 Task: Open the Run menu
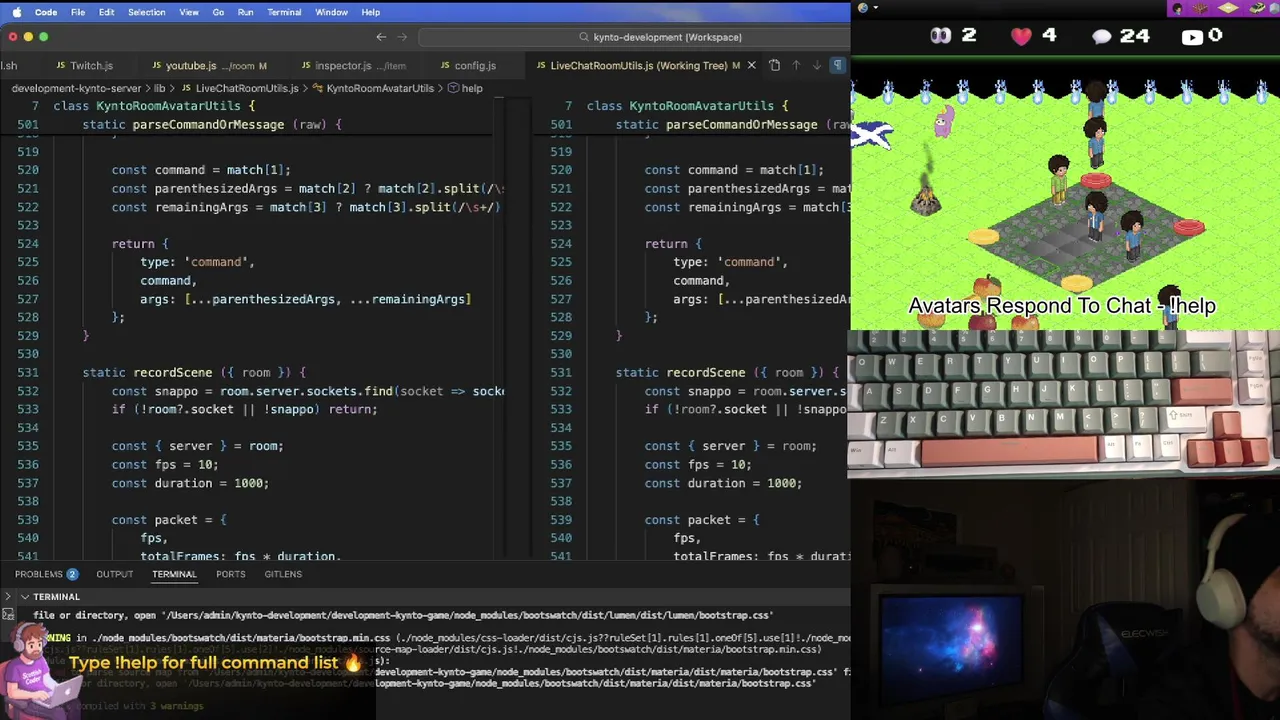click(245, 12)
